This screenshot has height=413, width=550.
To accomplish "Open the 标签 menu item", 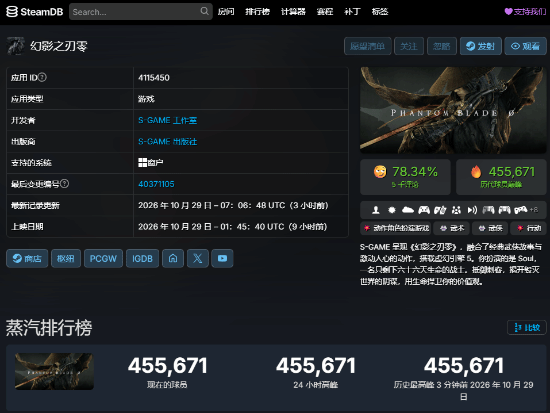I will click(x=380, y=12).
